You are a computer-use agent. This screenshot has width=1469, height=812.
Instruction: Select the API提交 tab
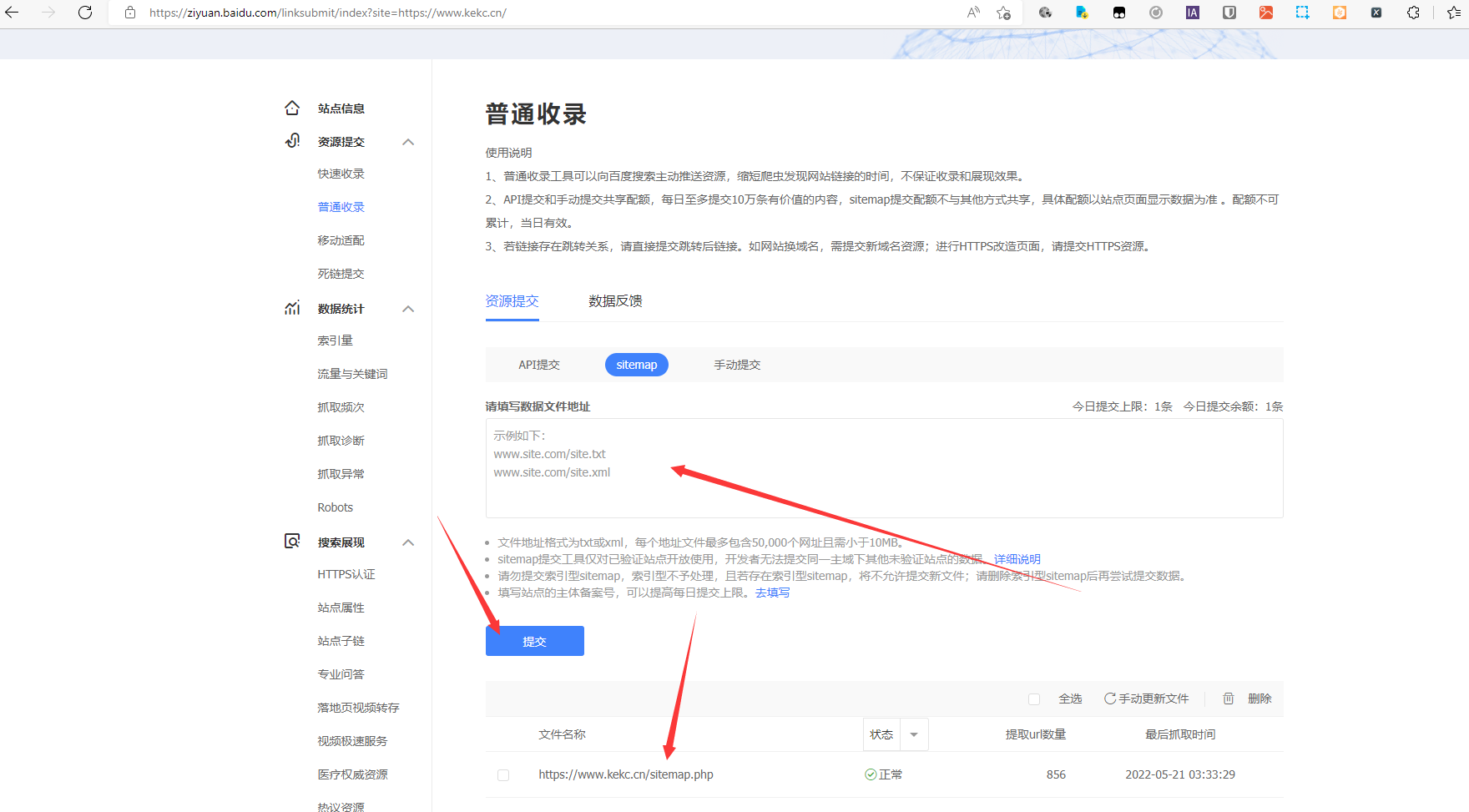tap(539, 365)
